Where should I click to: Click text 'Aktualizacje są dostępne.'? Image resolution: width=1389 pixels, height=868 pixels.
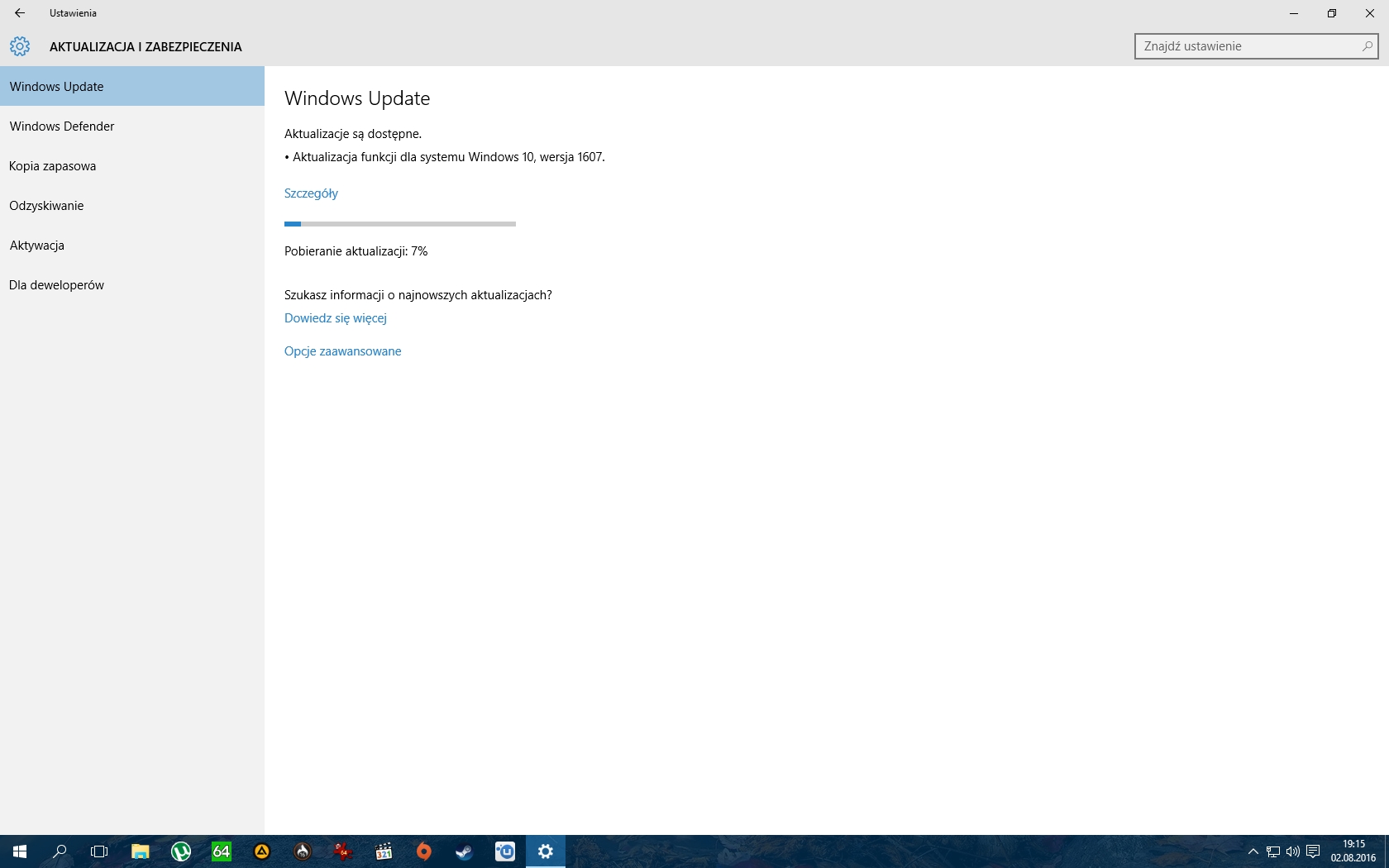[x=353, y=134]
